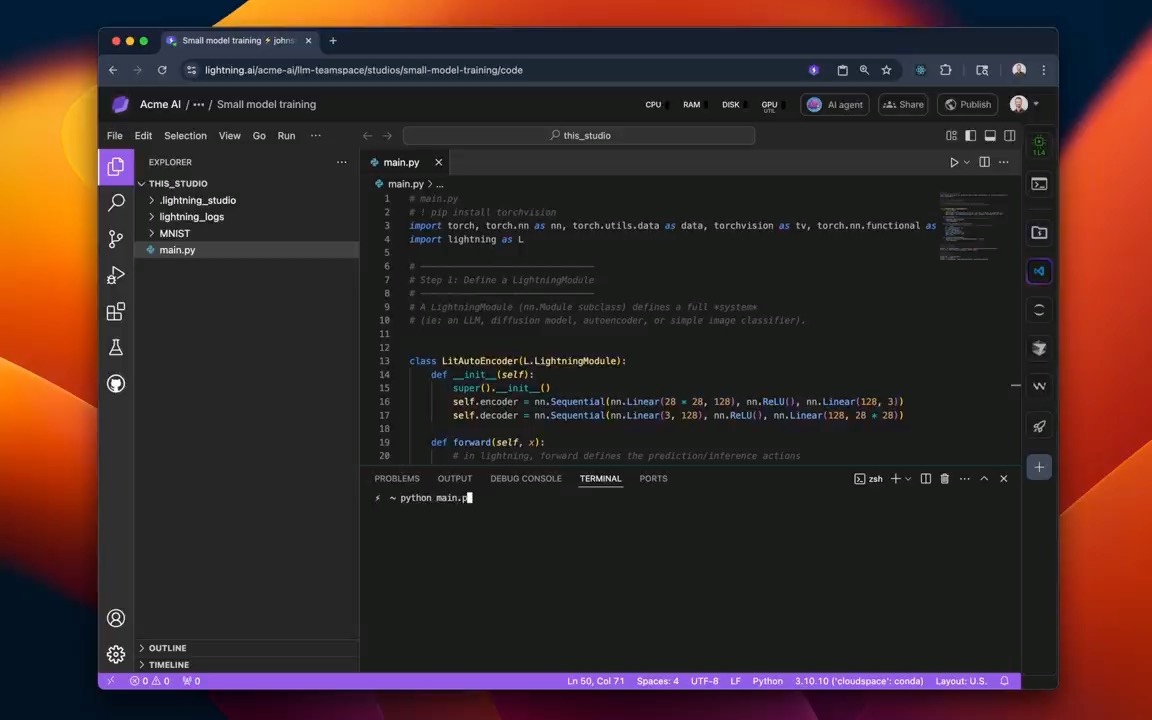This screenshot has height=720, width=1152.
Task: Open the Manage gear settings
Action: tap(115, 654)
